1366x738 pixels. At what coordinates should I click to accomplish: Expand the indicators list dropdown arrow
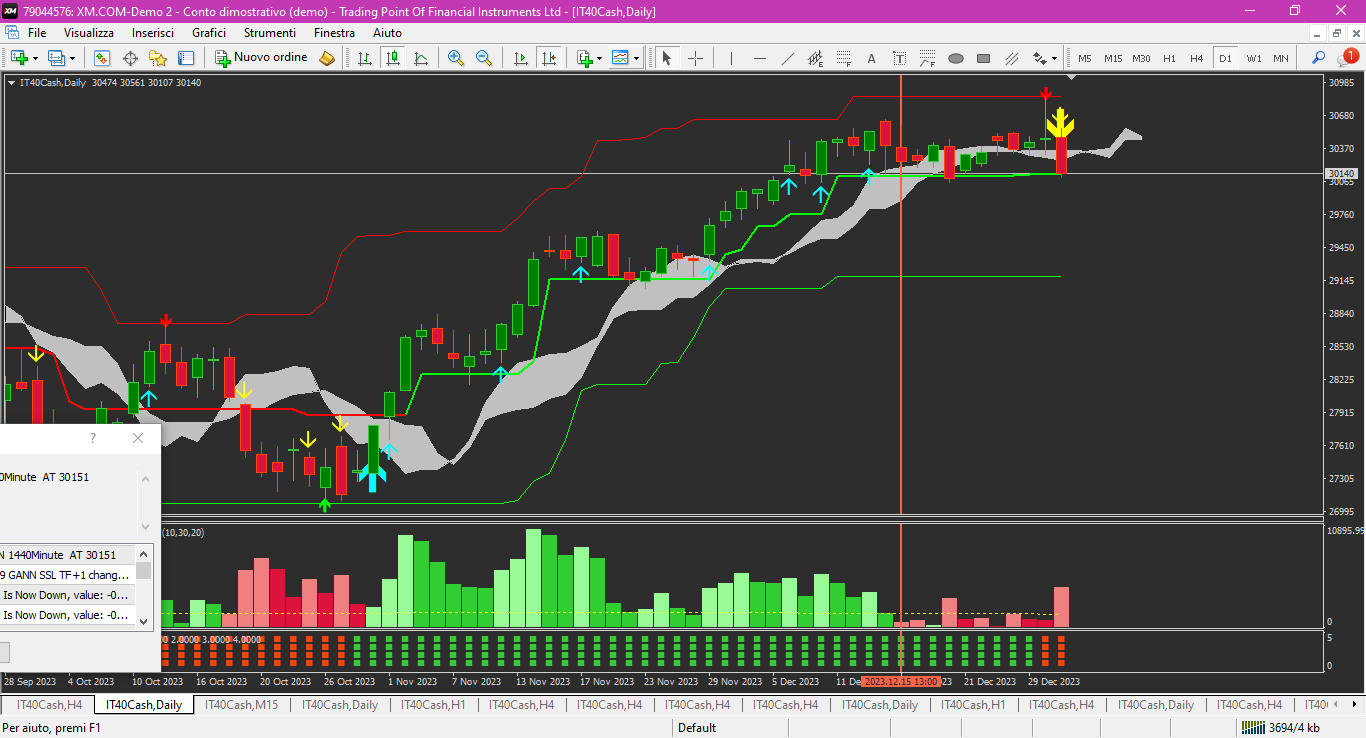point(600,58)
